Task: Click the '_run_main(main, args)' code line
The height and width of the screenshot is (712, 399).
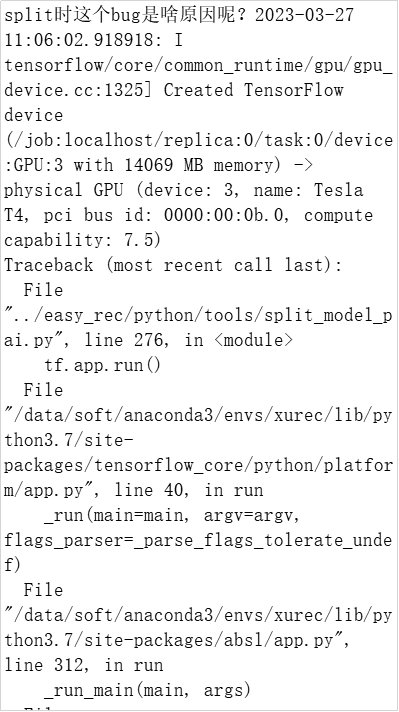Action: (x=148, y=691)
